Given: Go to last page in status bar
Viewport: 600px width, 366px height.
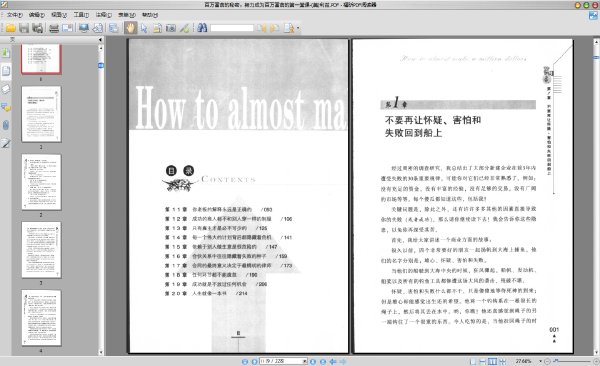Looking at the screenshot, I should pos(323,361).
